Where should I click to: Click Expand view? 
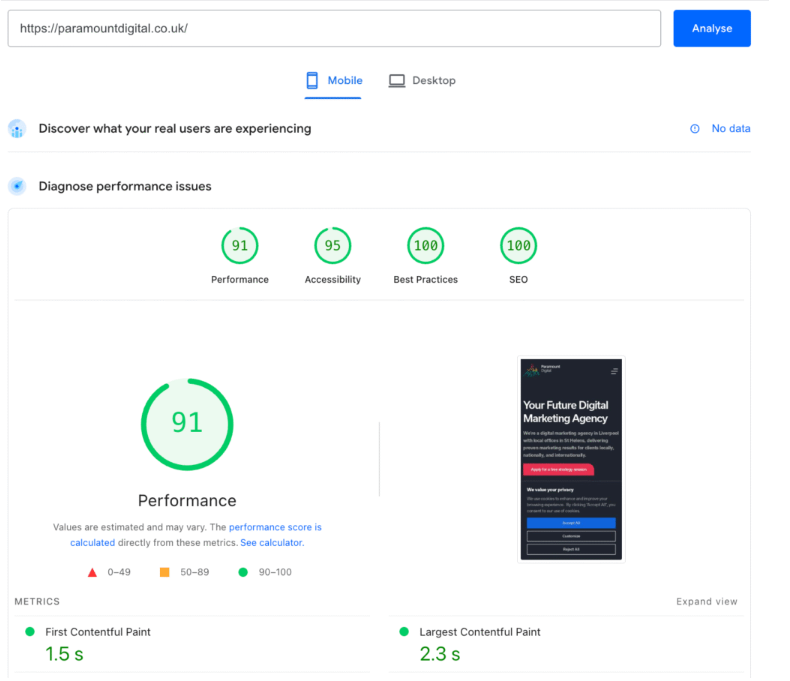pos(706,601)
